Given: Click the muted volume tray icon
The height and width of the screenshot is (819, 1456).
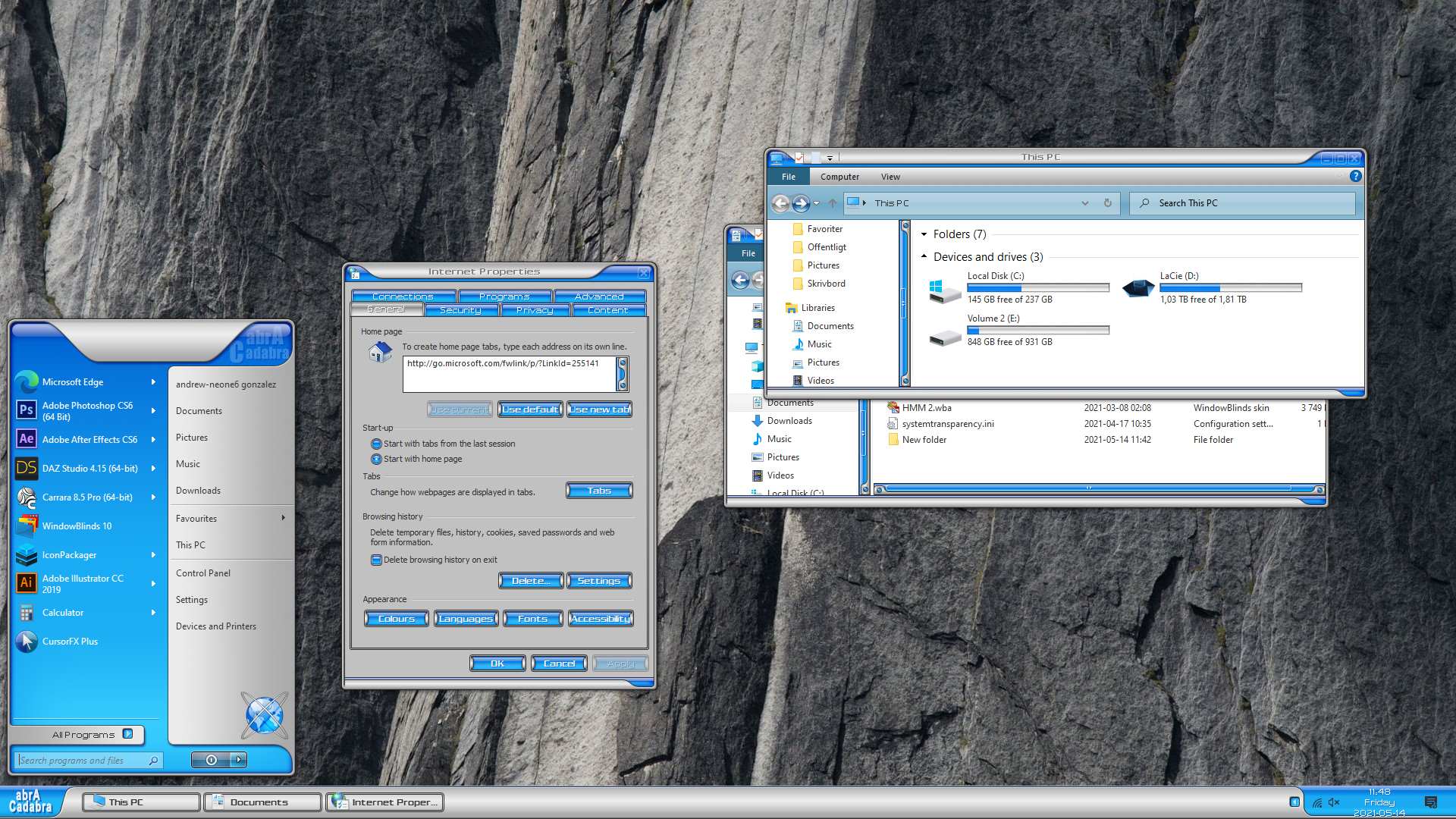Looking at the screenshot, I should pyautogui.click(x=1334, y=802).
